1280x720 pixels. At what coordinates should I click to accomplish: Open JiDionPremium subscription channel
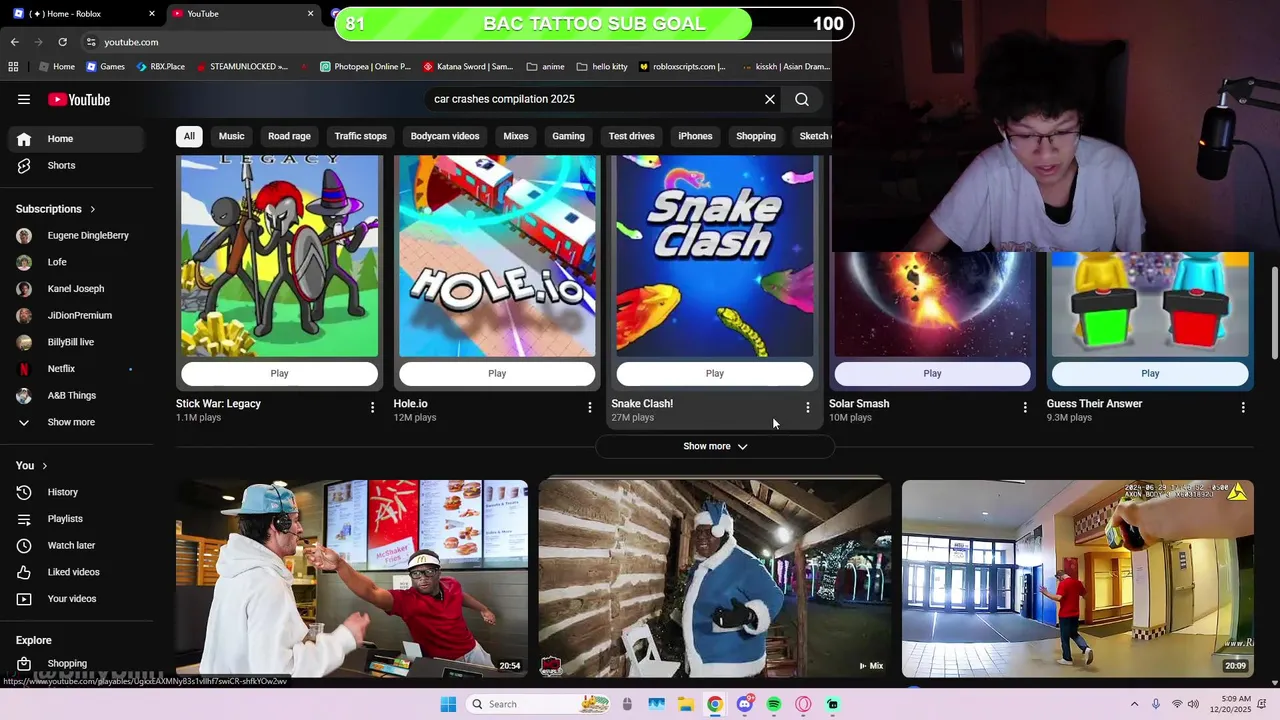click(x=76, y=315)
